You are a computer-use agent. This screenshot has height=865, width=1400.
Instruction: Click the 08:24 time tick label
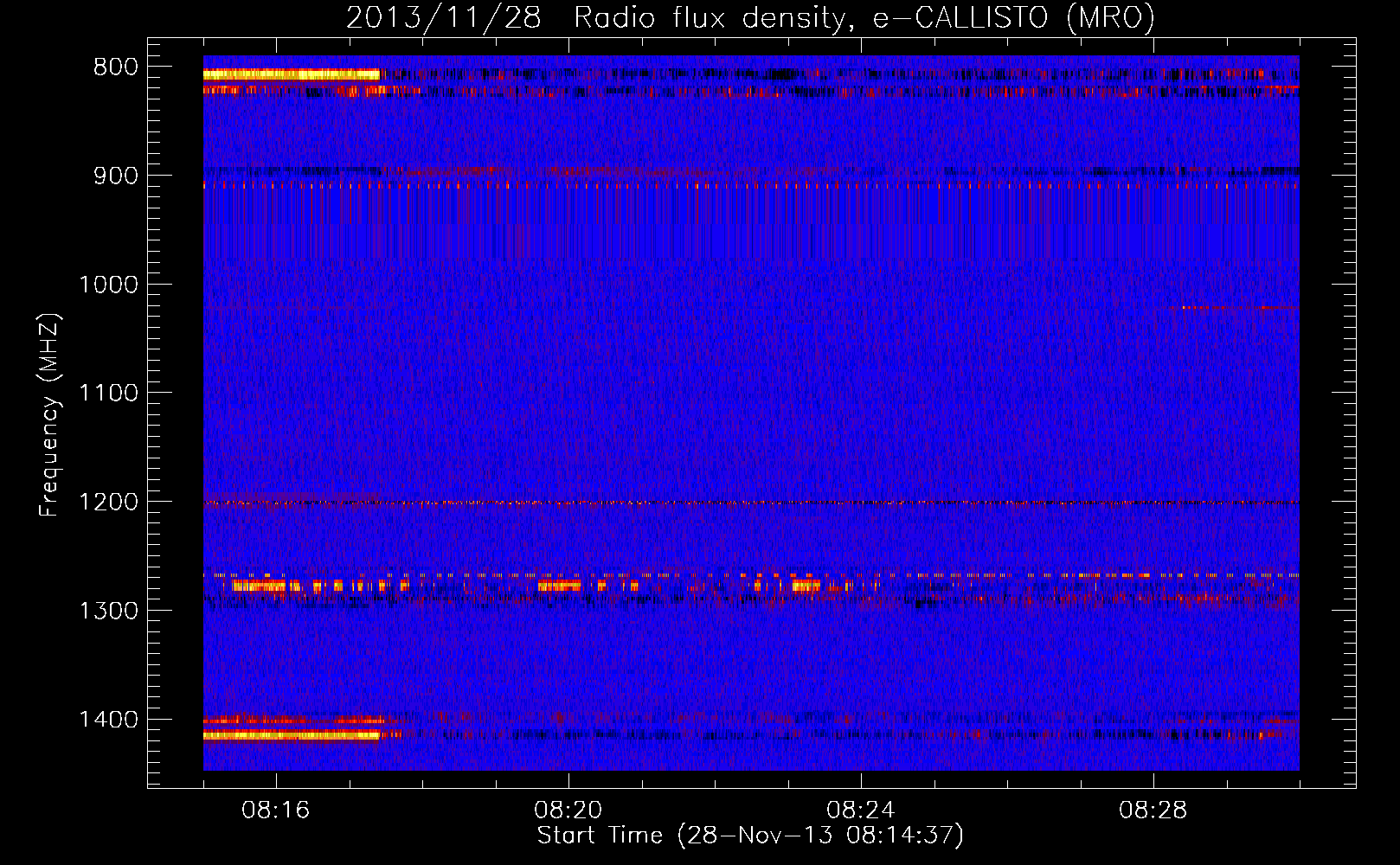(861, 811)
